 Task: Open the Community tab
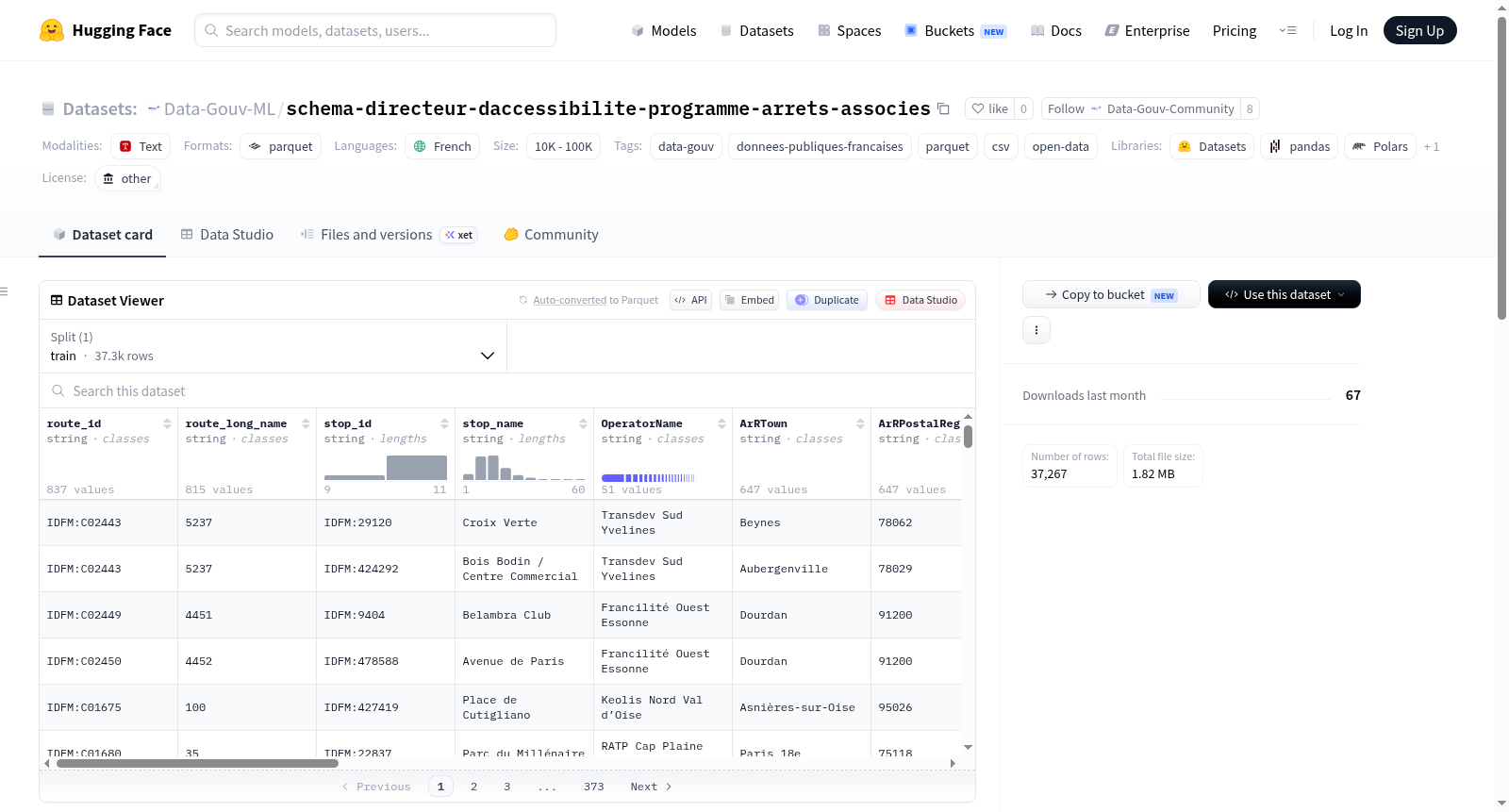click(551, 235)
